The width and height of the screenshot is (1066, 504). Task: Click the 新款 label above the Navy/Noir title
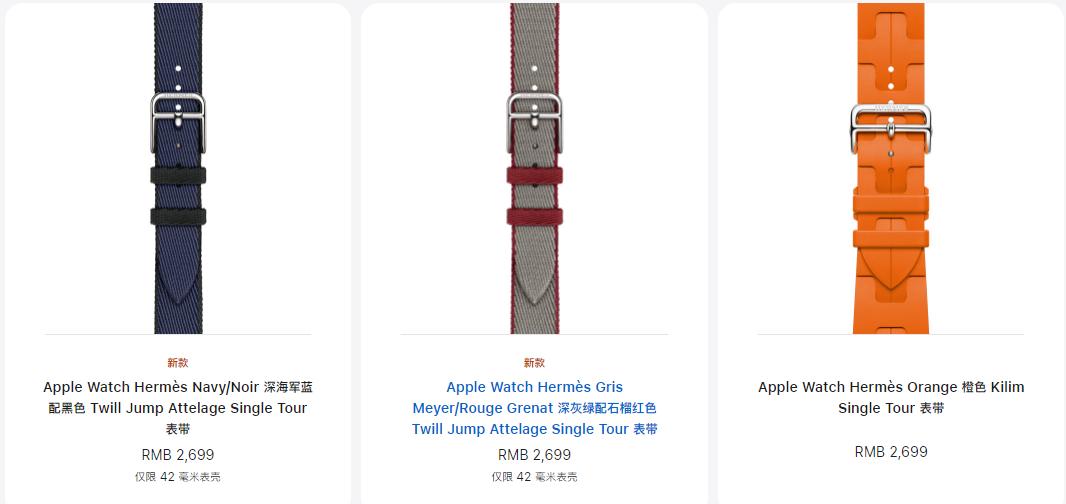coord(178,363)
